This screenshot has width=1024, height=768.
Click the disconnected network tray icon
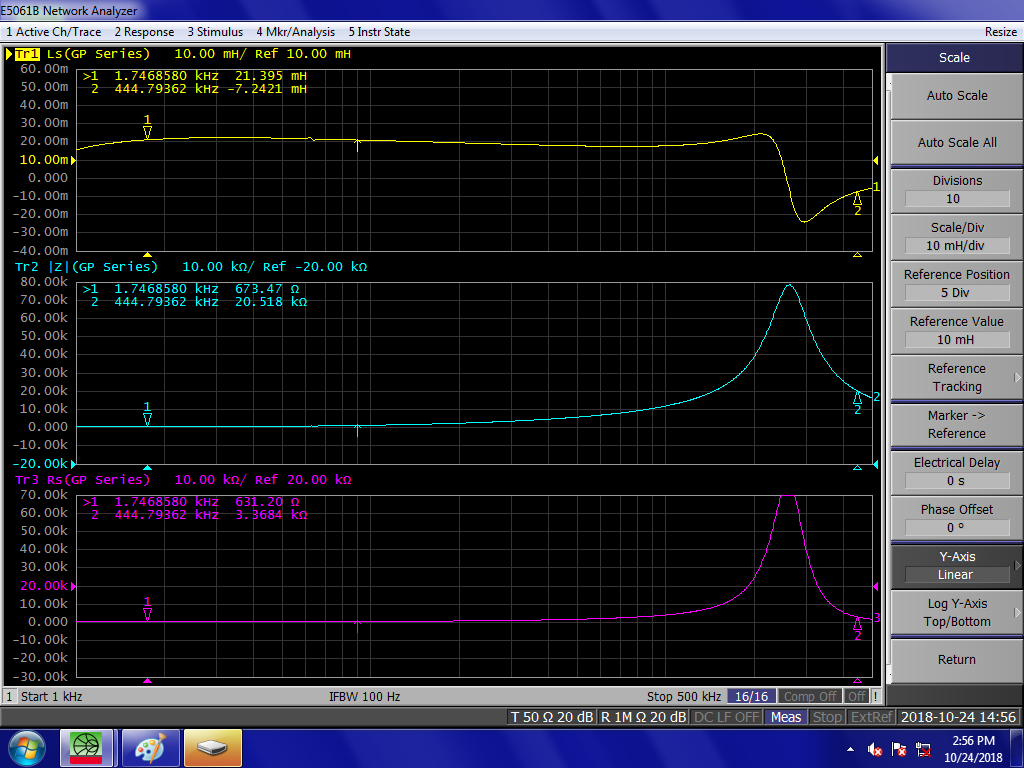923,749
